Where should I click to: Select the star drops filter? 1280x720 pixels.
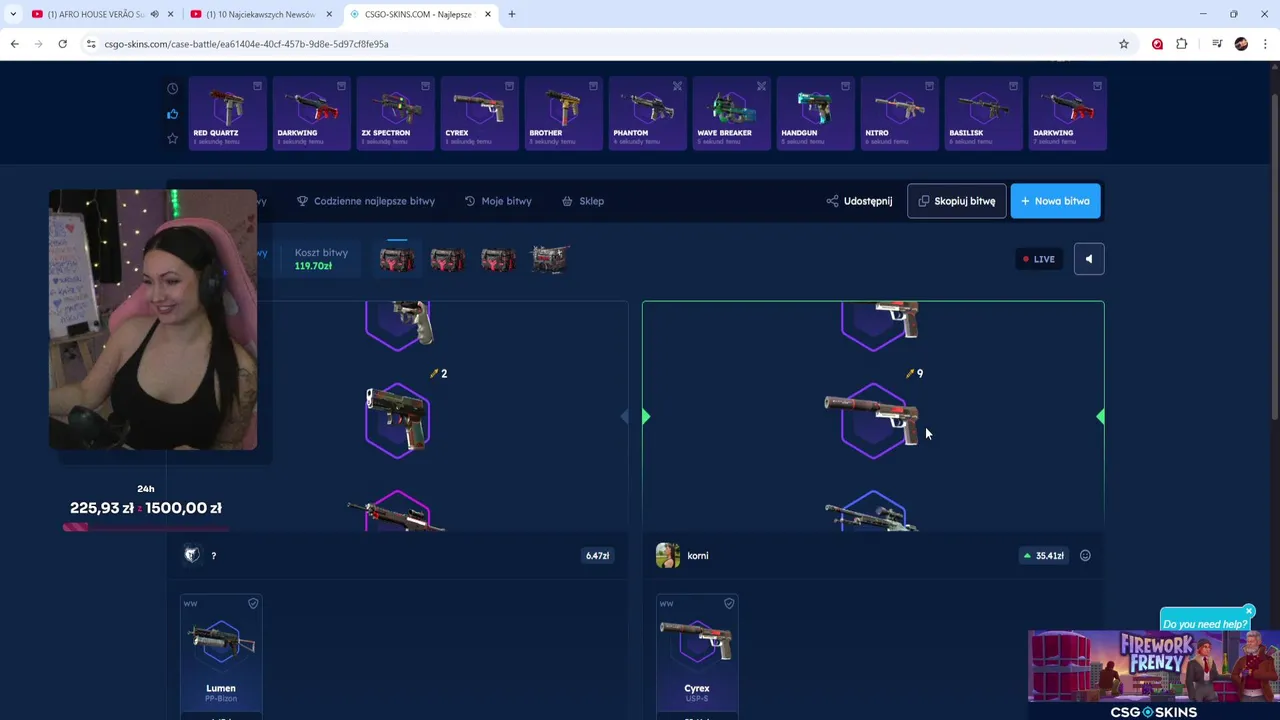coord(172,138)
